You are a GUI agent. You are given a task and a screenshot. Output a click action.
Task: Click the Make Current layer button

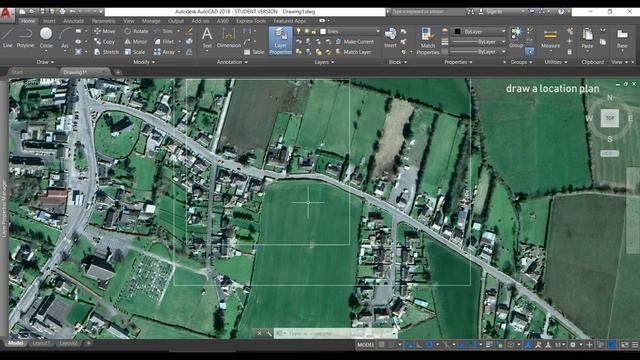click(x=355, y=42)
